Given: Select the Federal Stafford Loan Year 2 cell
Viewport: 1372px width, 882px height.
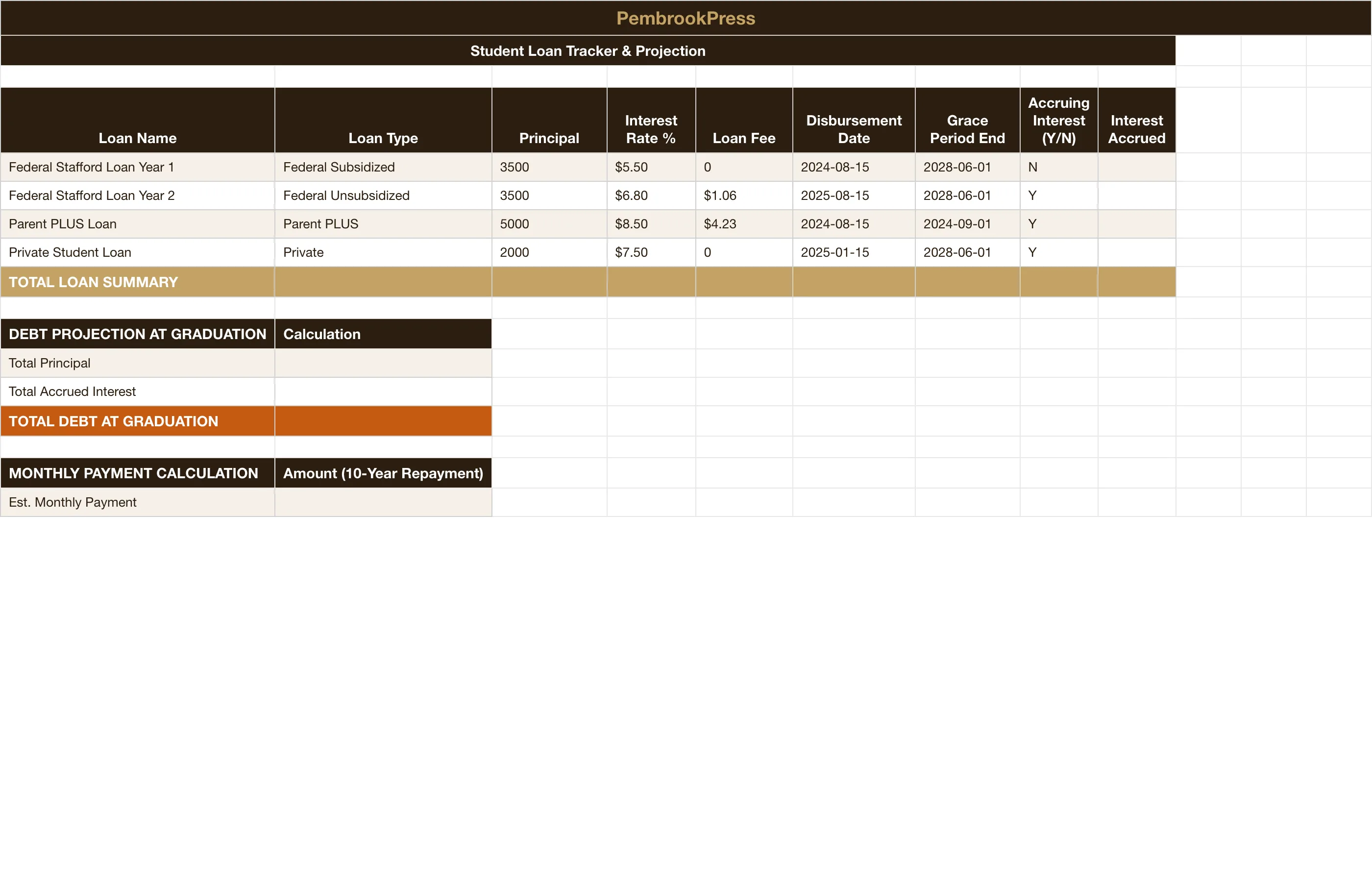Looking at the screenshot, I should click(137, 196).
